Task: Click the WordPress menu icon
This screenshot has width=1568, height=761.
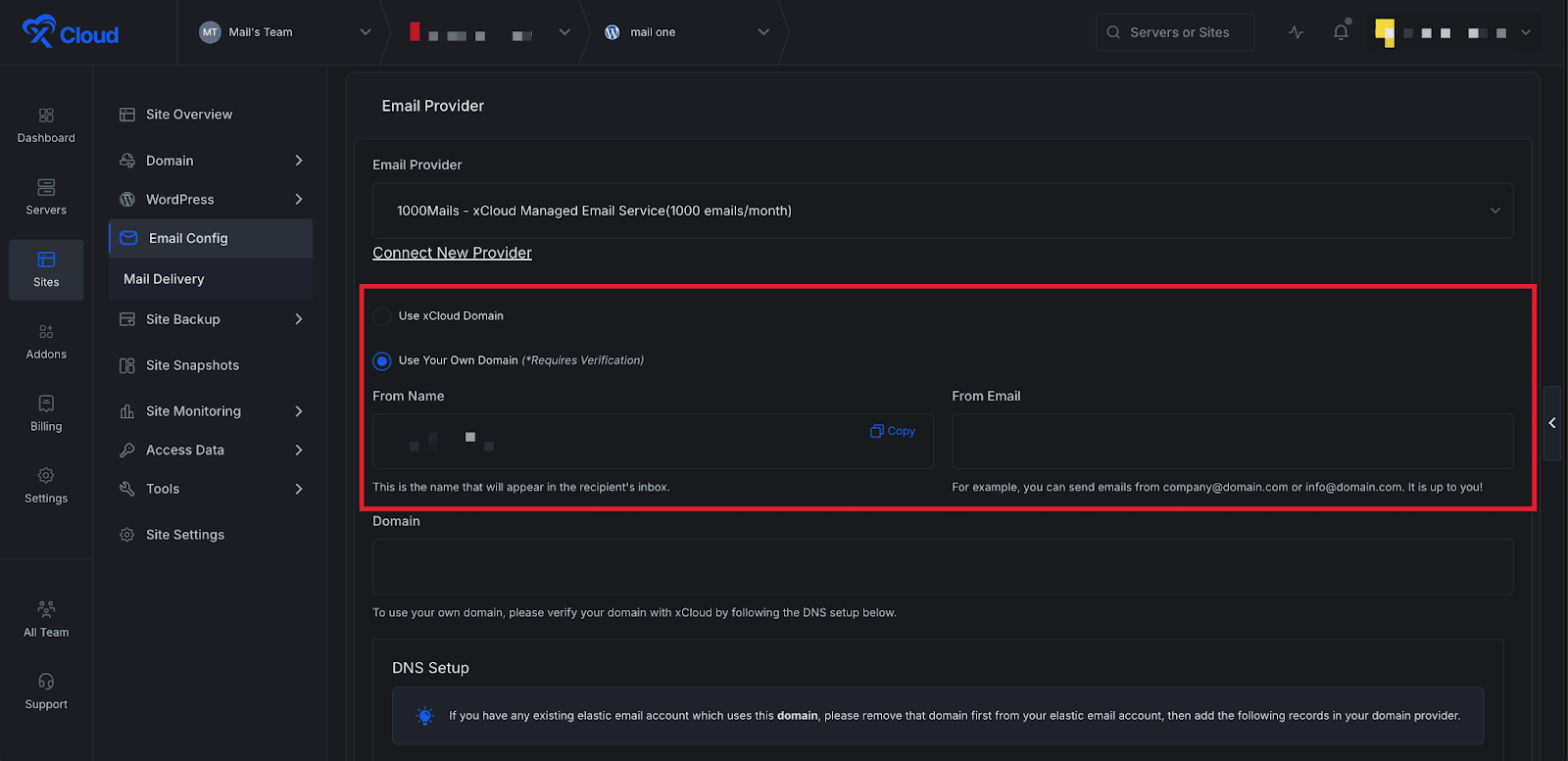Action: pos(127,200)
